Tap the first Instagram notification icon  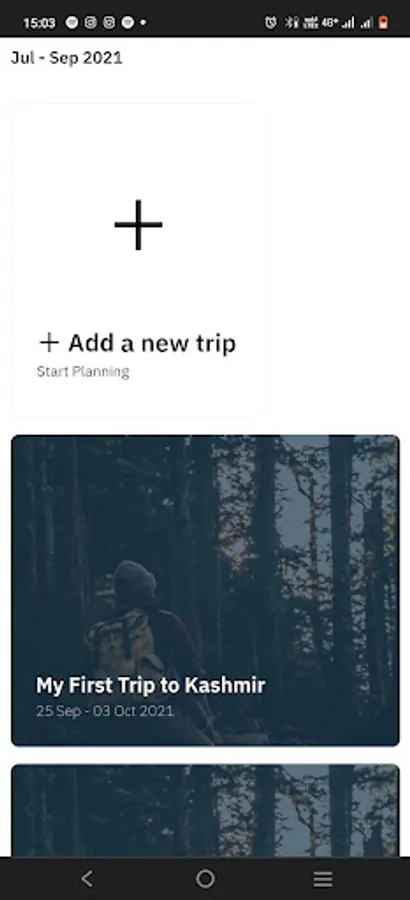coord(90,22)
